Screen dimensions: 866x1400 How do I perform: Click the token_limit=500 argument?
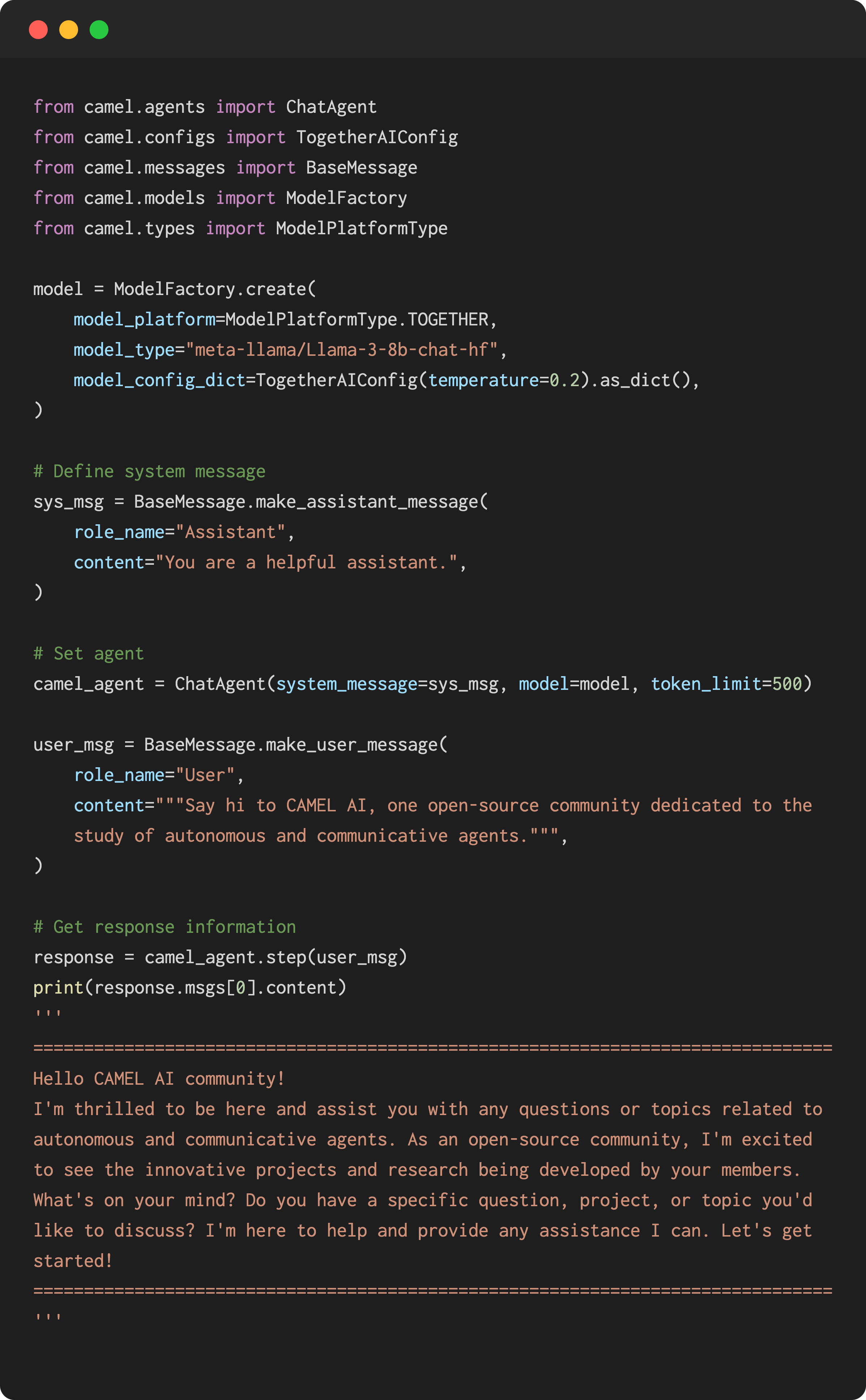726,684
